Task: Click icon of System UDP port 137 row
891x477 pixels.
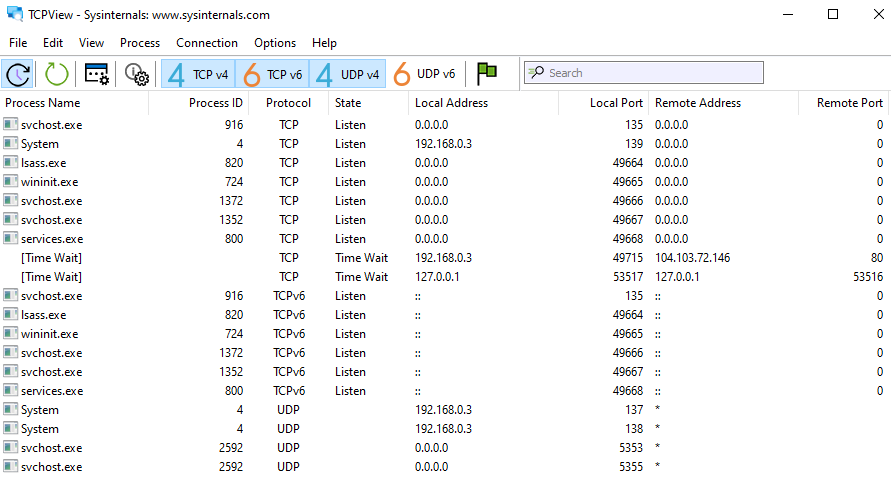Action: (x=10, y=409)
